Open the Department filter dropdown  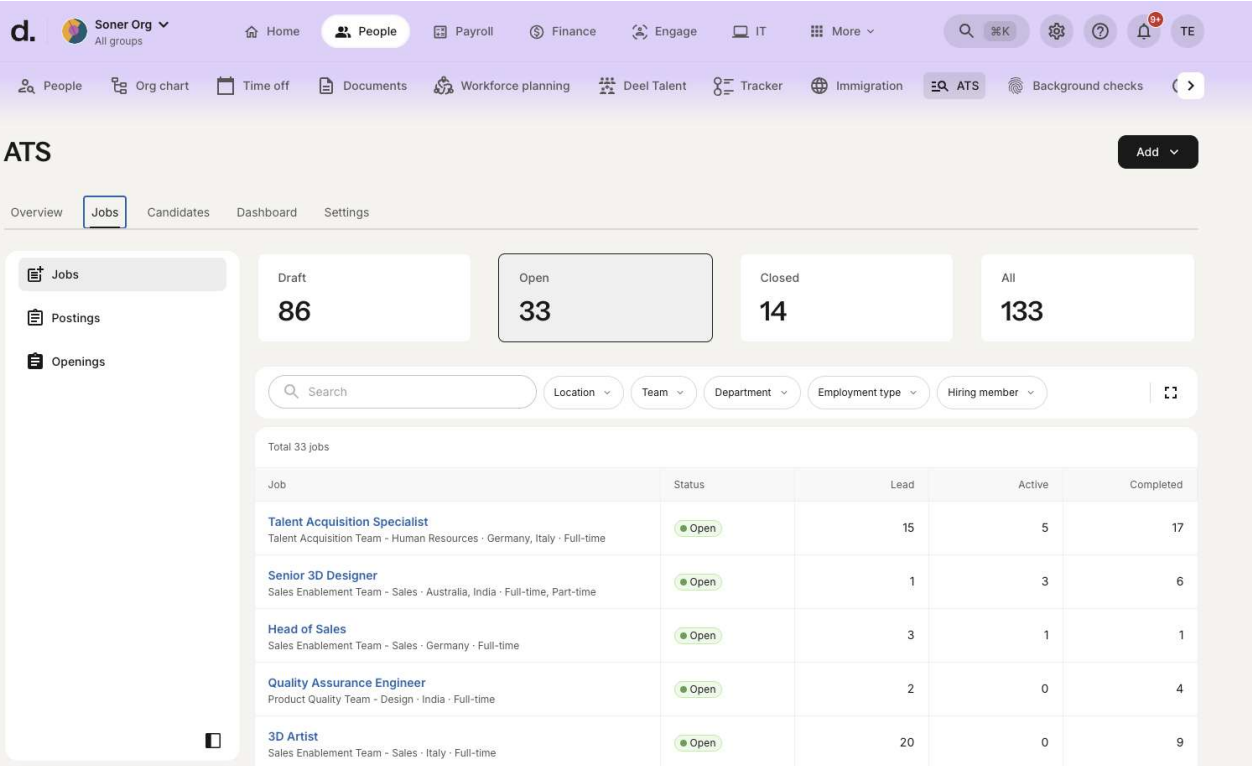coord(753,392)
